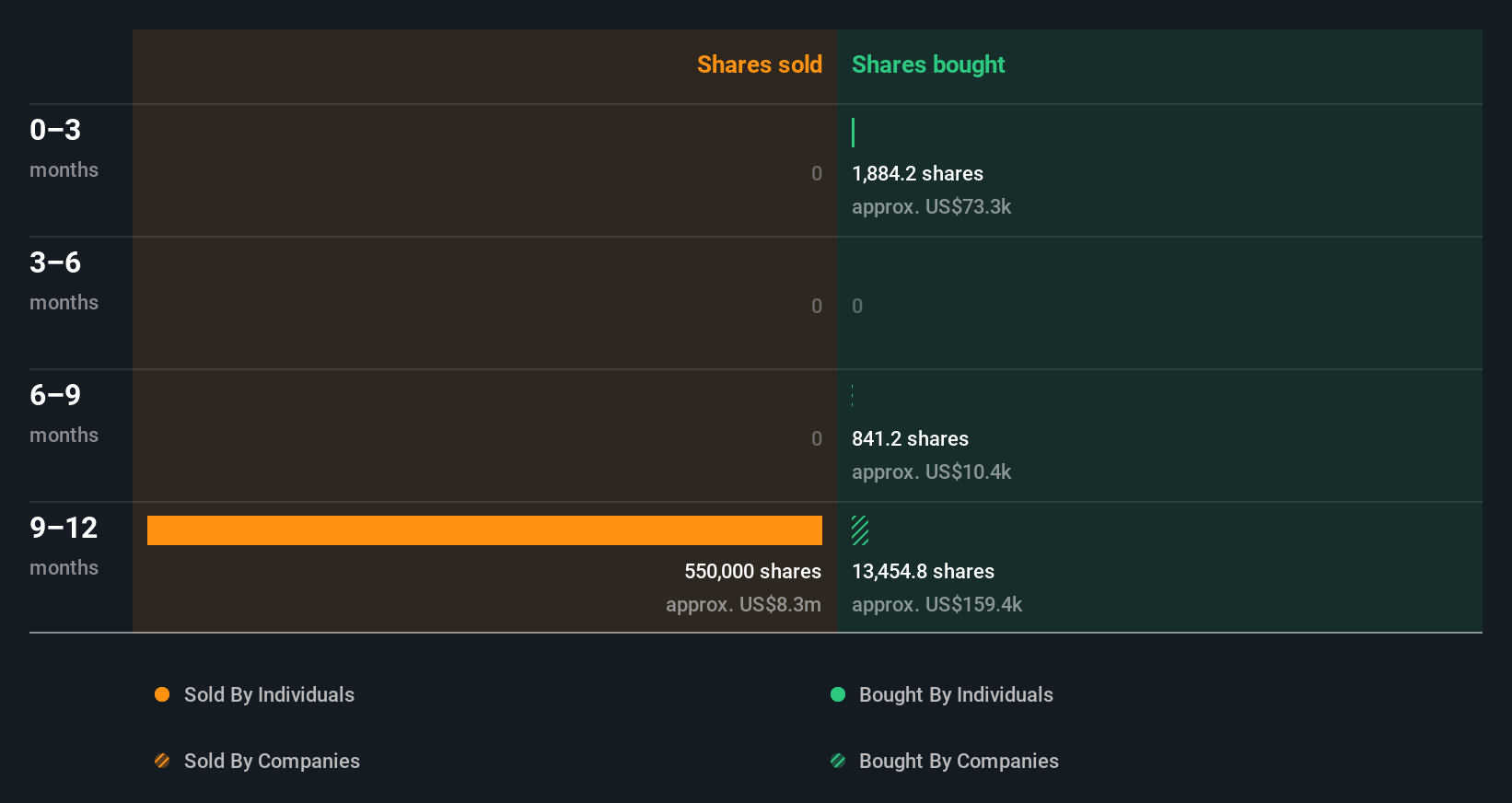Click the 0 bought value in 3–6 months row
Image resolution: width=1512 pixels, height=803 pixels.
point(857,306)
